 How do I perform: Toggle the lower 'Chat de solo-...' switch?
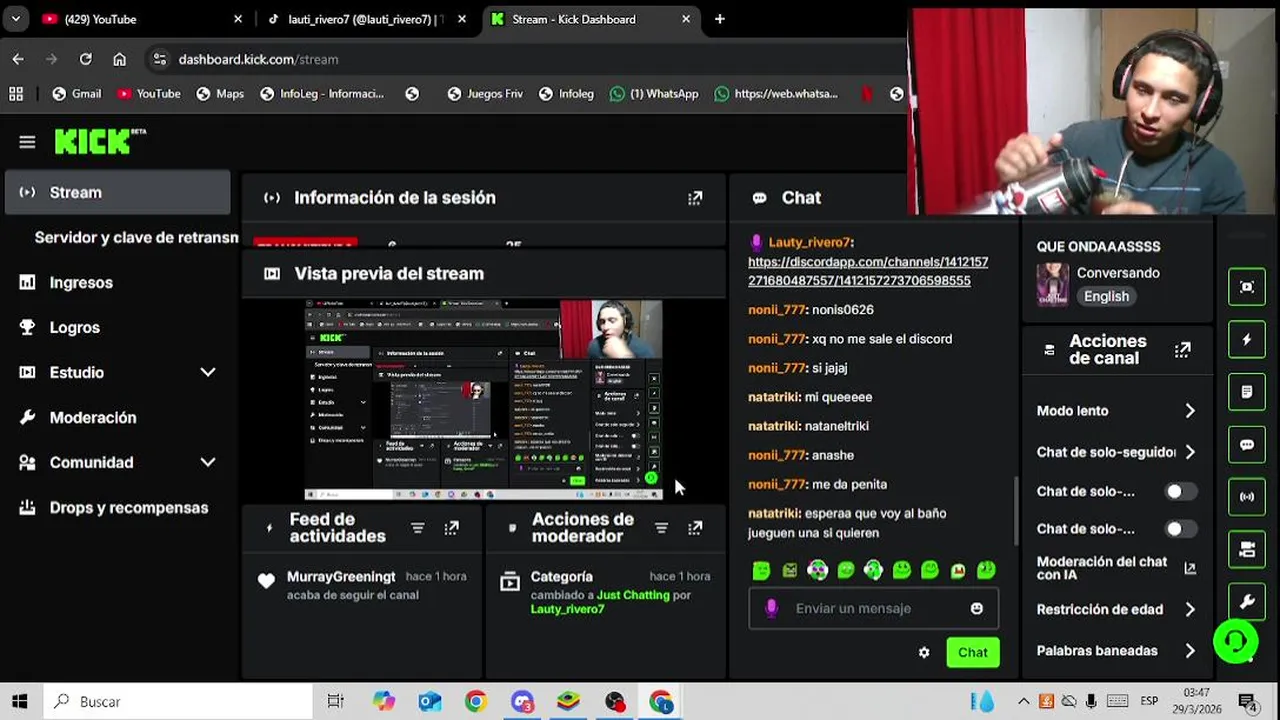(1180, 528)
